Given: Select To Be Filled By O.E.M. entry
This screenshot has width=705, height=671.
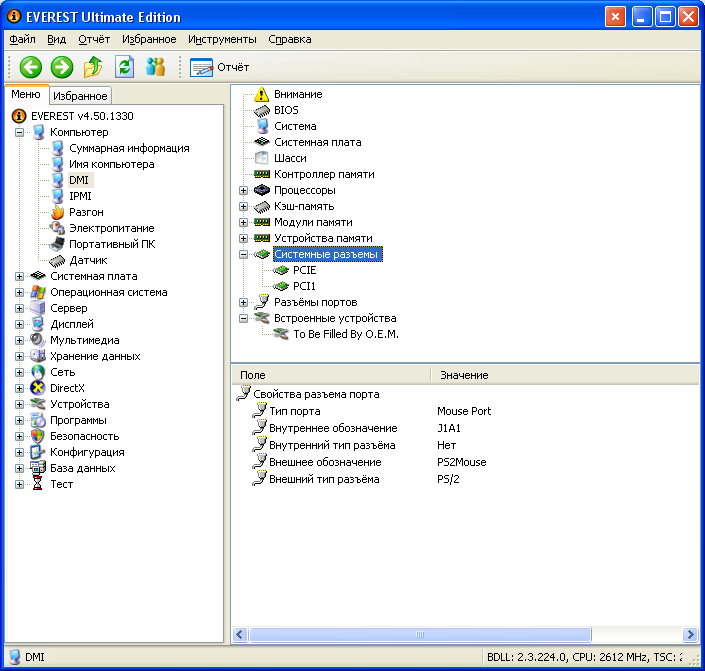Looking at the screenshot, I should (346, 334).
